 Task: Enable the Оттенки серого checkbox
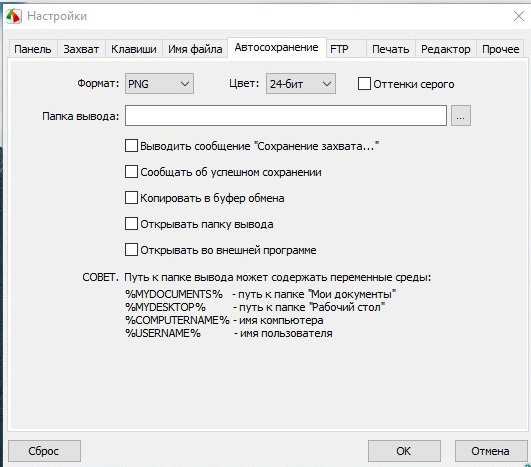coord(364,84)
